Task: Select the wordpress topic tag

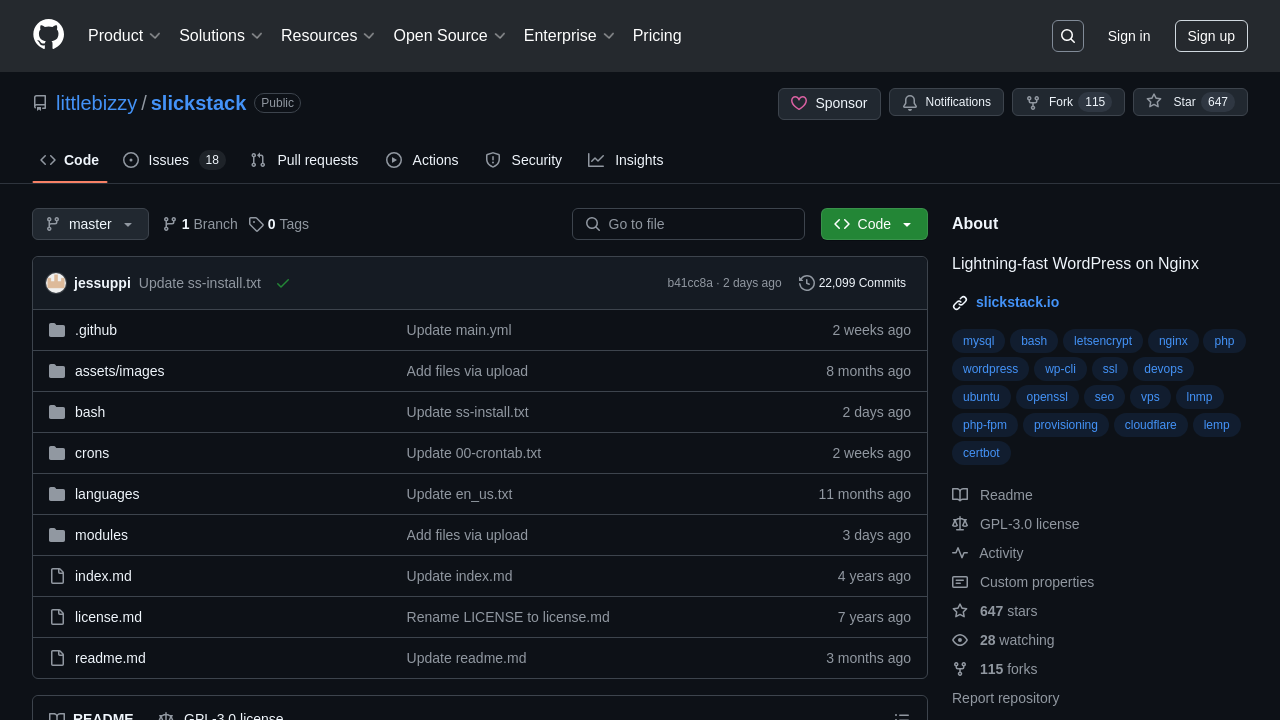Action: click(x=990, y=369)
